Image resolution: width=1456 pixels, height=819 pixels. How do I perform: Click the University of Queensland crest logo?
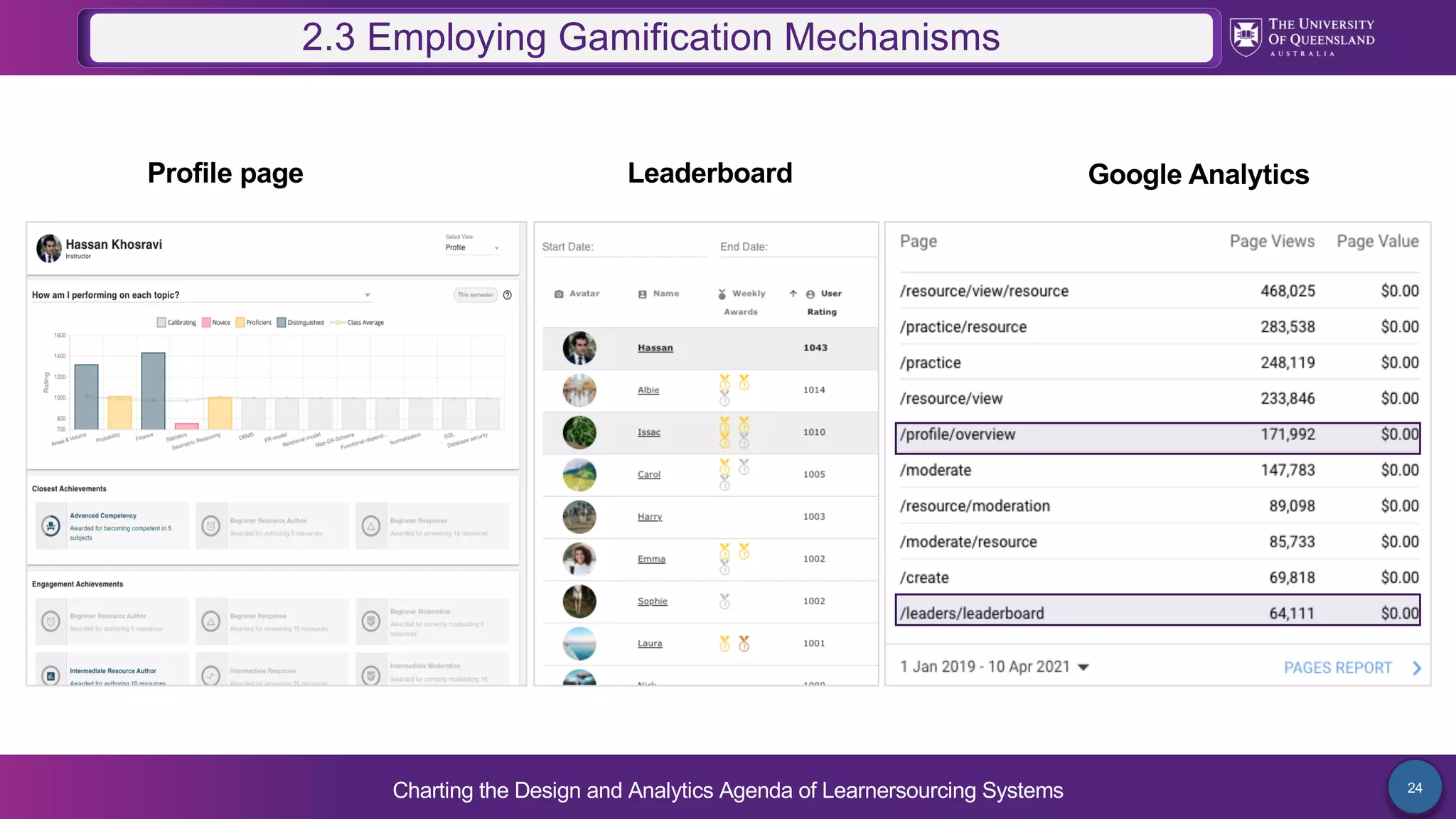(1246, 38)
